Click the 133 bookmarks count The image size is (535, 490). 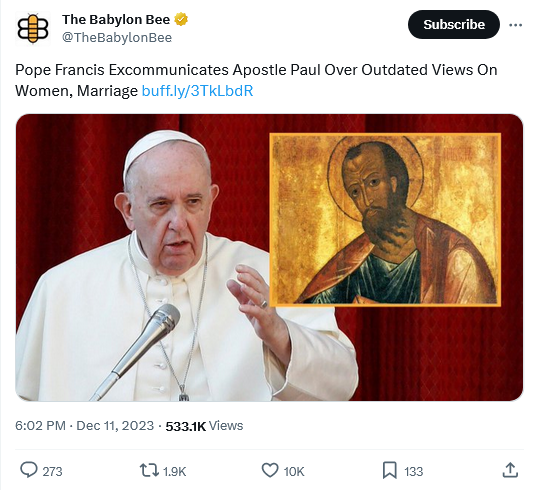coord(414,472)
